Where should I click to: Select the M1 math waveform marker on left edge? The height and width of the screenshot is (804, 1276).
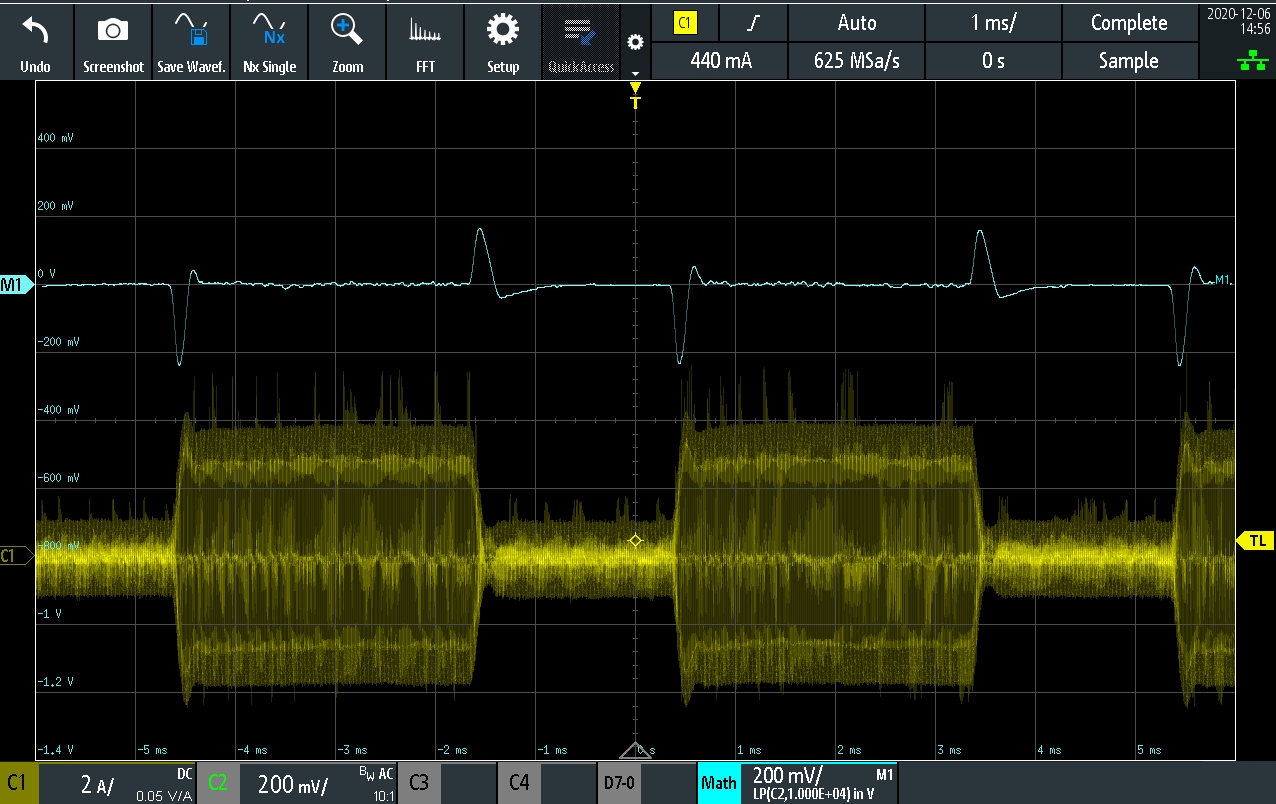(x=15, y=285)
